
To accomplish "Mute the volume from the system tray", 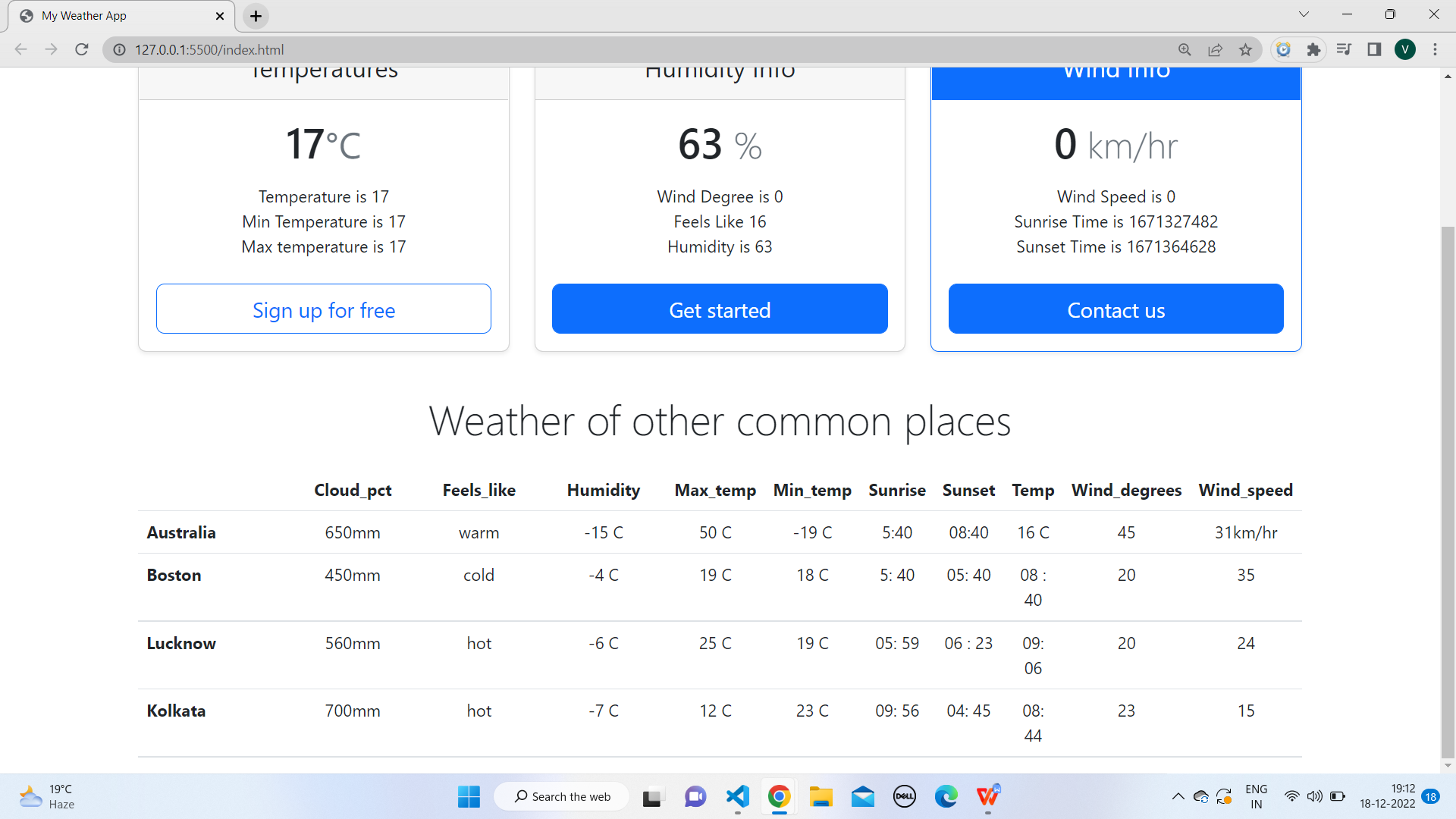I will coord(1314,796).
